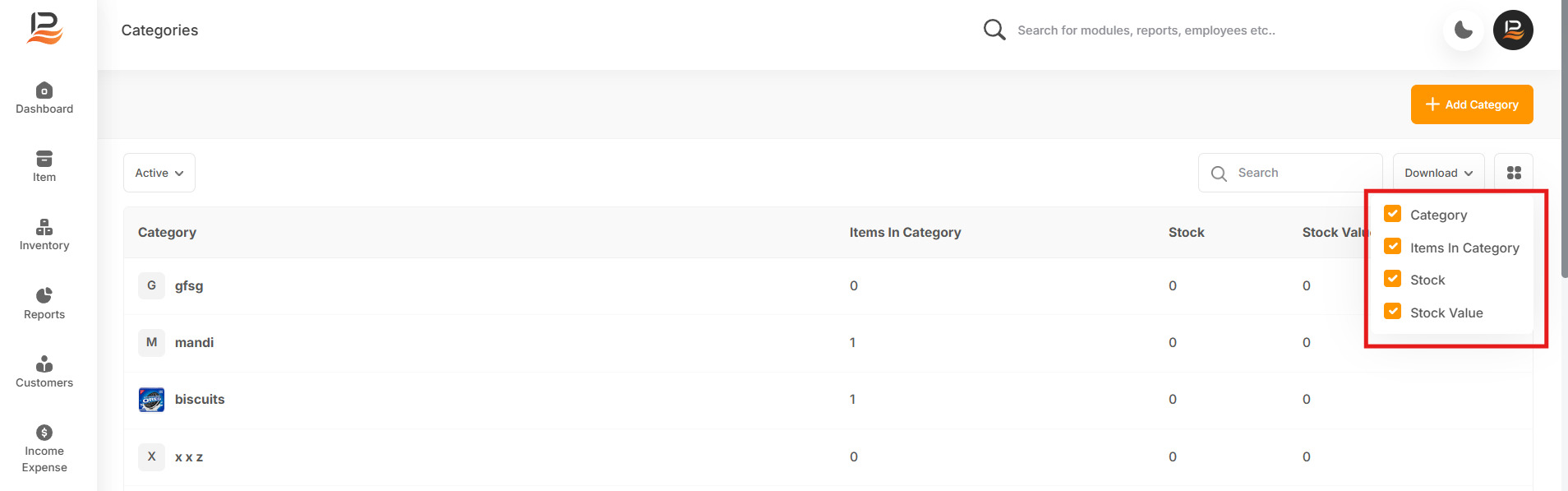
Task: Uncheck the Category column checkbox
Action: coord(1393,214)
